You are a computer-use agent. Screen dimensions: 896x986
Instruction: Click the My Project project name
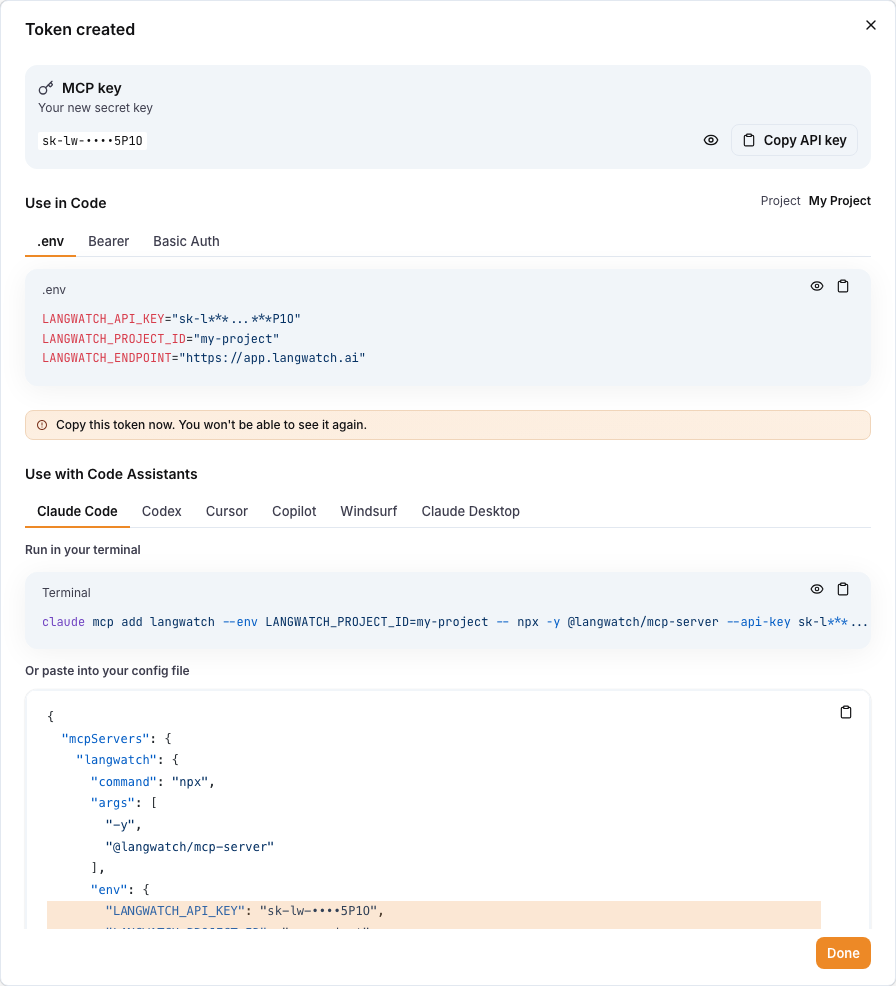pos(839,201)
